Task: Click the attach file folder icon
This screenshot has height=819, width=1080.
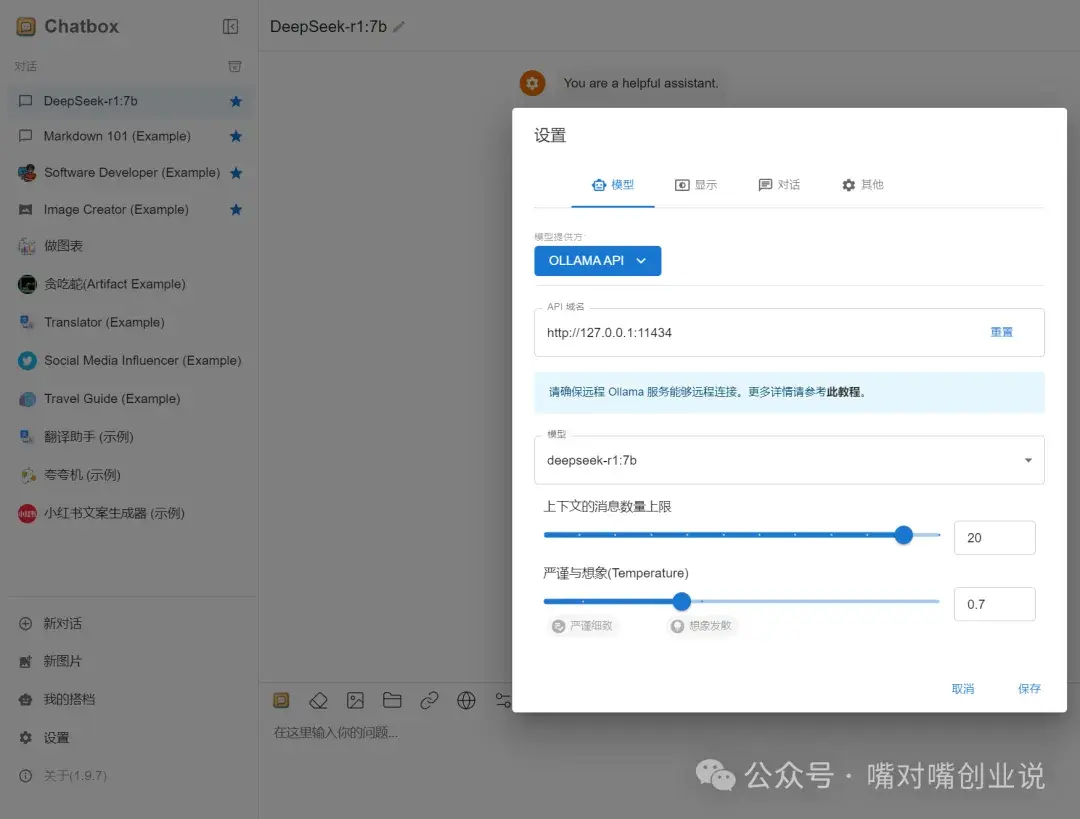Action: [x=392, y=701]
